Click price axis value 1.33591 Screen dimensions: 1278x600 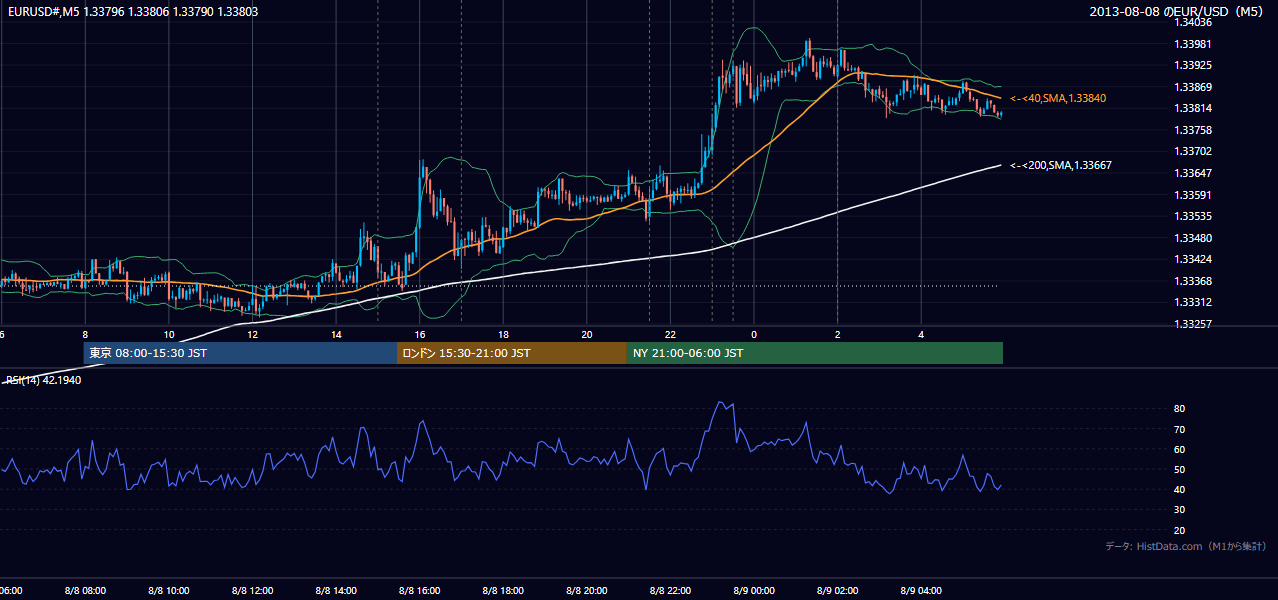tap(1192, 195)
